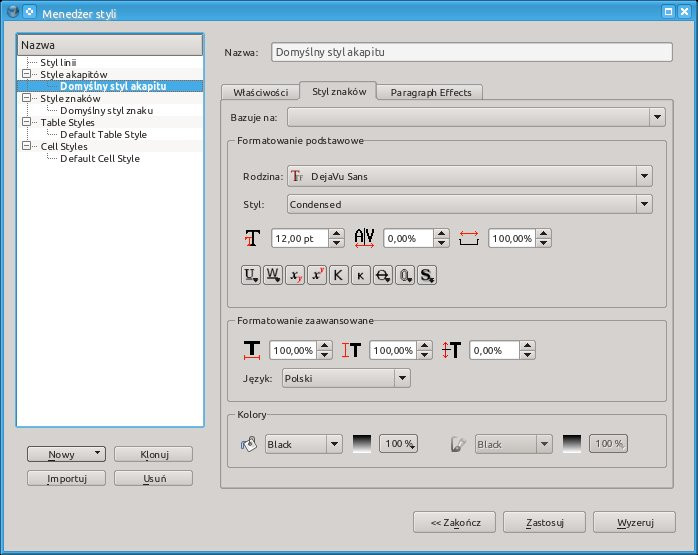The height and width of the screenshot is (555, 698).
Task: Switch to the Właściwości tab
Action: [x=260, y=92]
